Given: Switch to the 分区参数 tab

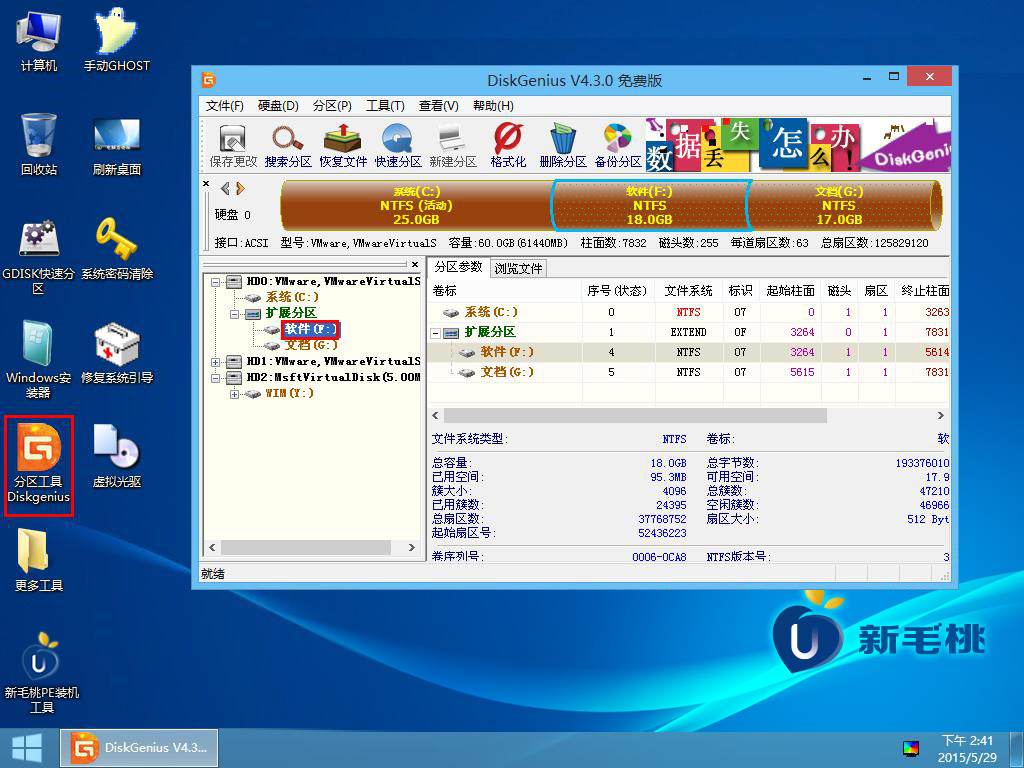Looking at the screenshot, I should 458,267.
